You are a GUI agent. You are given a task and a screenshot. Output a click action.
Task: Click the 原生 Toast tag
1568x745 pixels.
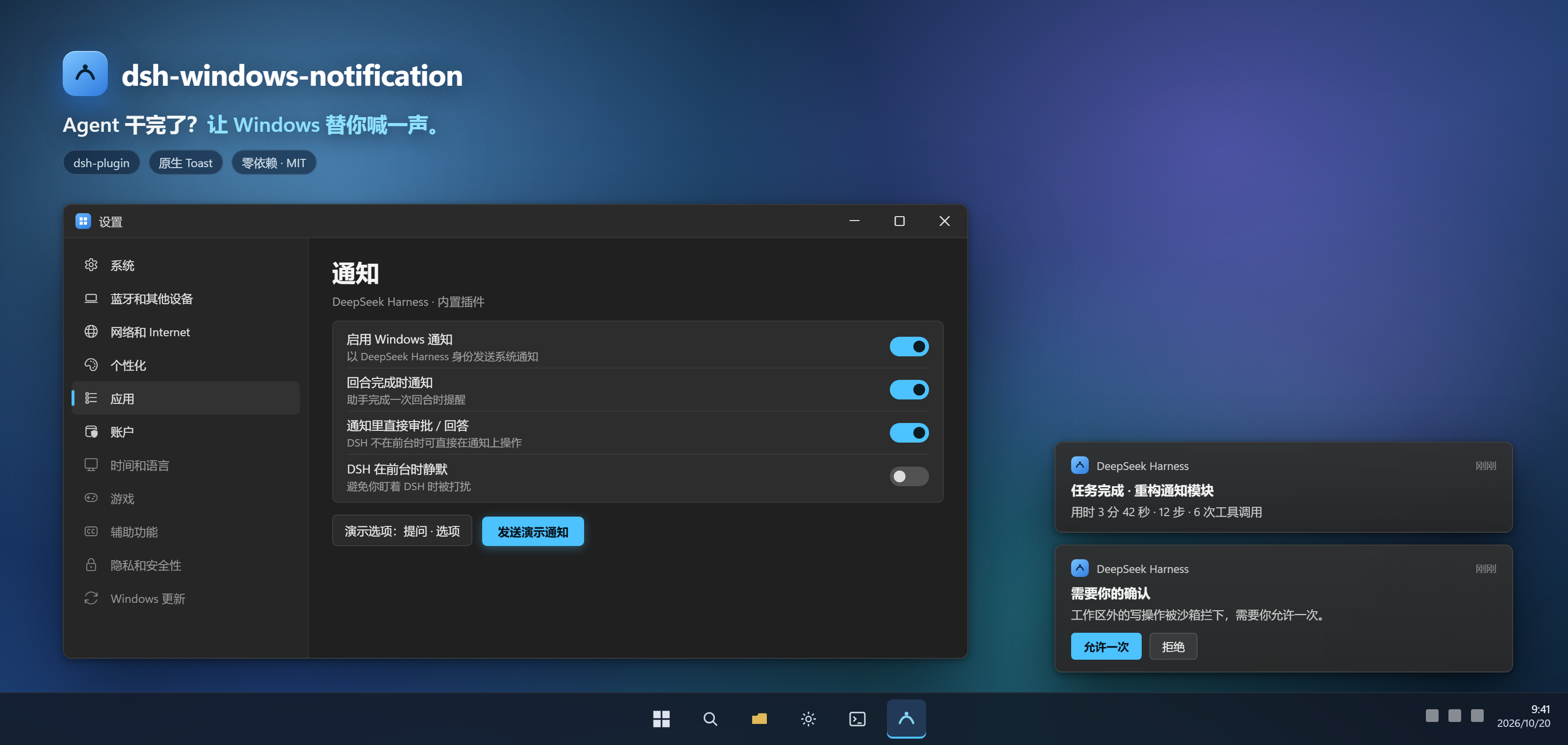[x=186, y=163]
